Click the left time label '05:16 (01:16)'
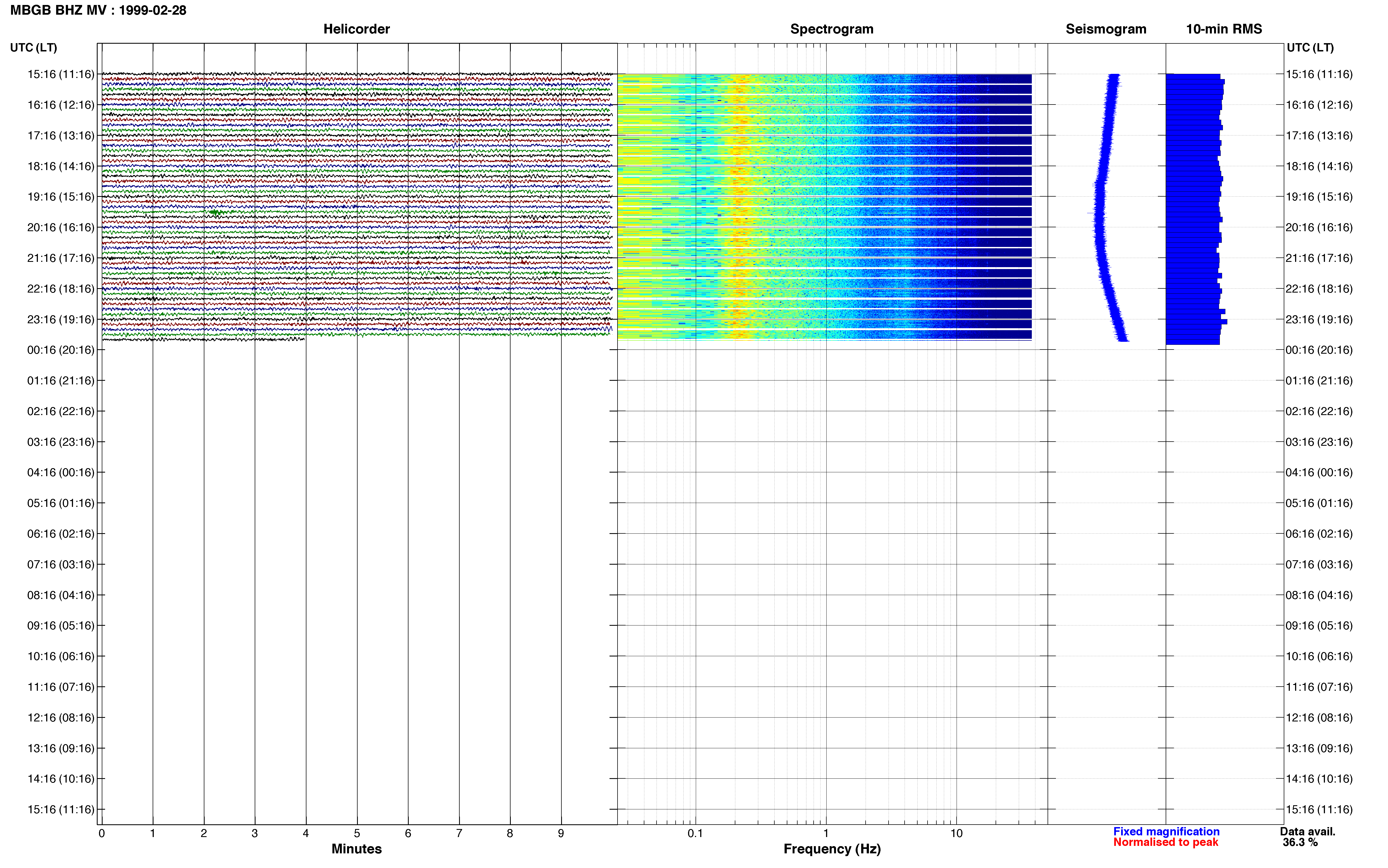 pyautogui.click(x=61, y=503)
